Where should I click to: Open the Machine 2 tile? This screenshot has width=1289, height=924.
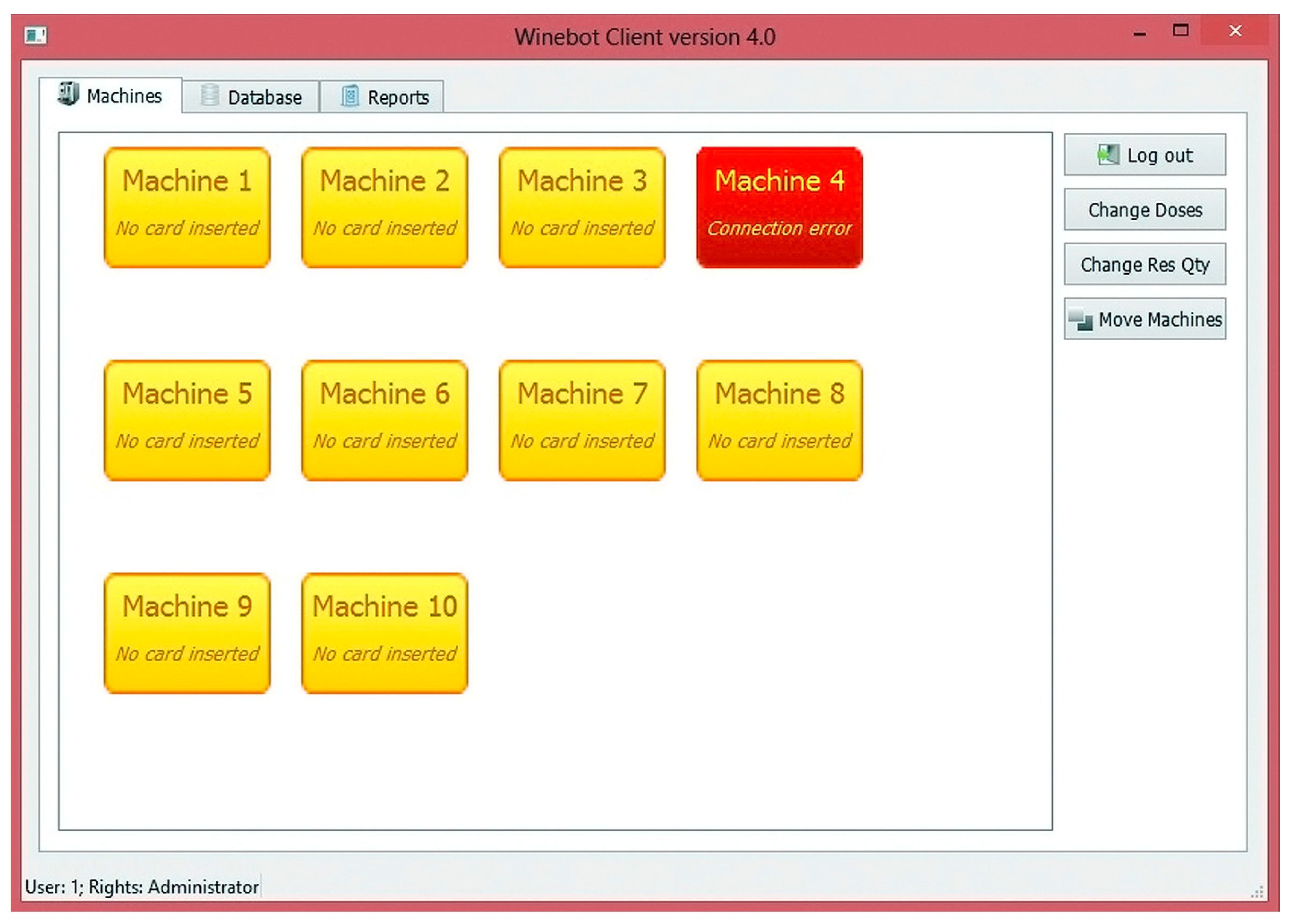tap(385, 207)
